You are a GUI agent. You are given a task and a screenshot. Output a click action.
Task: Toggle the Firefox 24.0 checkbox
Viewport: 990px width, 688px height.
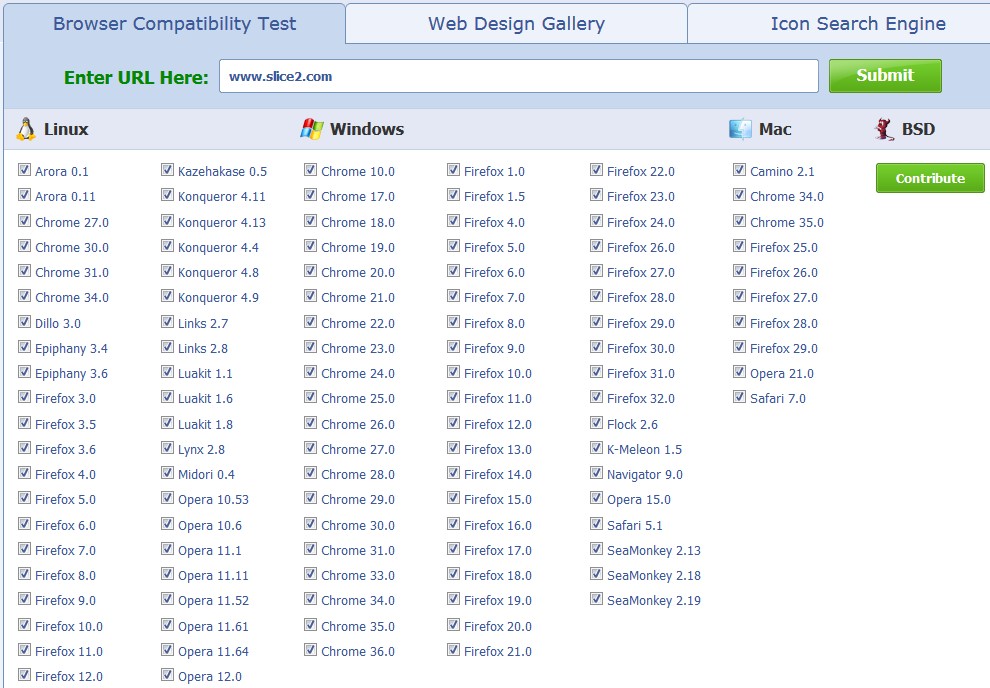click(597, 221)
